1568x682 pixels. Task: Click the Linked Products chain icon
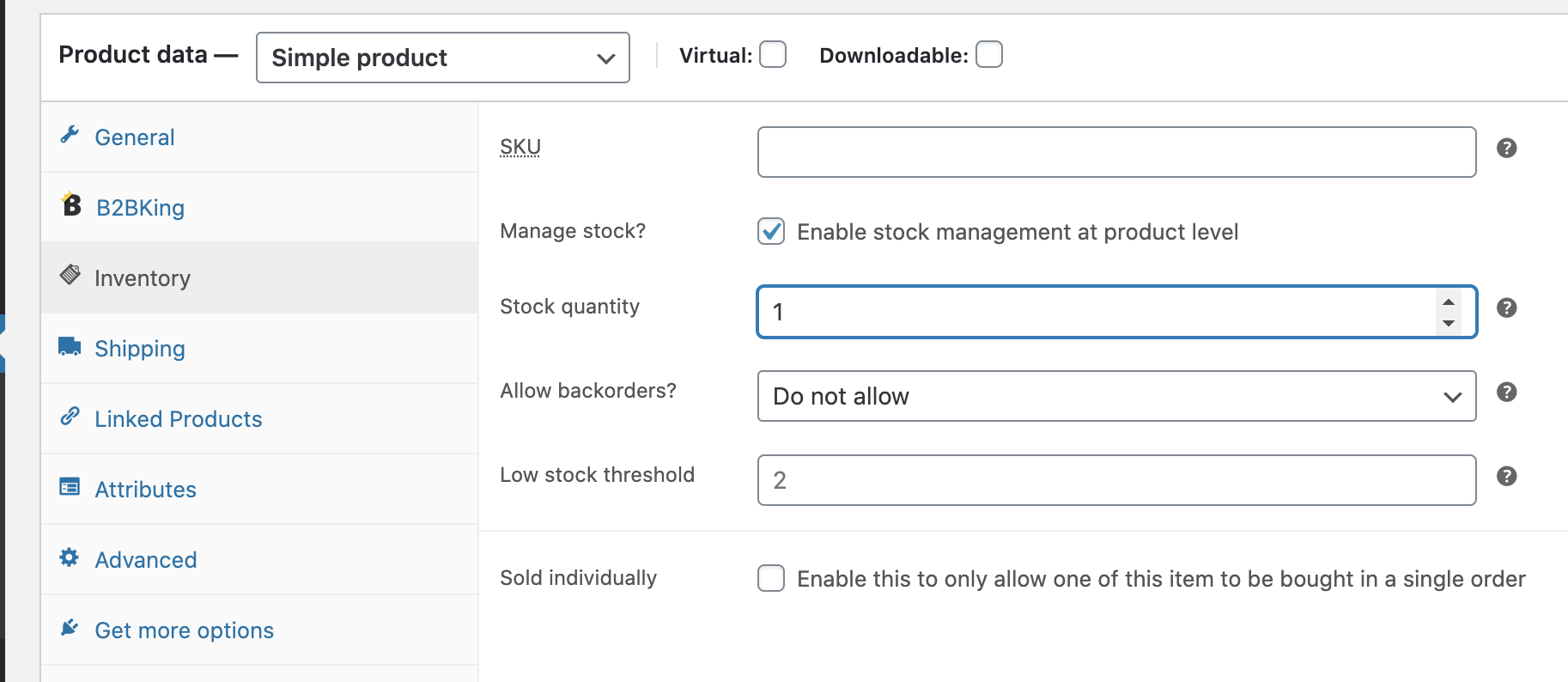click(x=70, y=417)
